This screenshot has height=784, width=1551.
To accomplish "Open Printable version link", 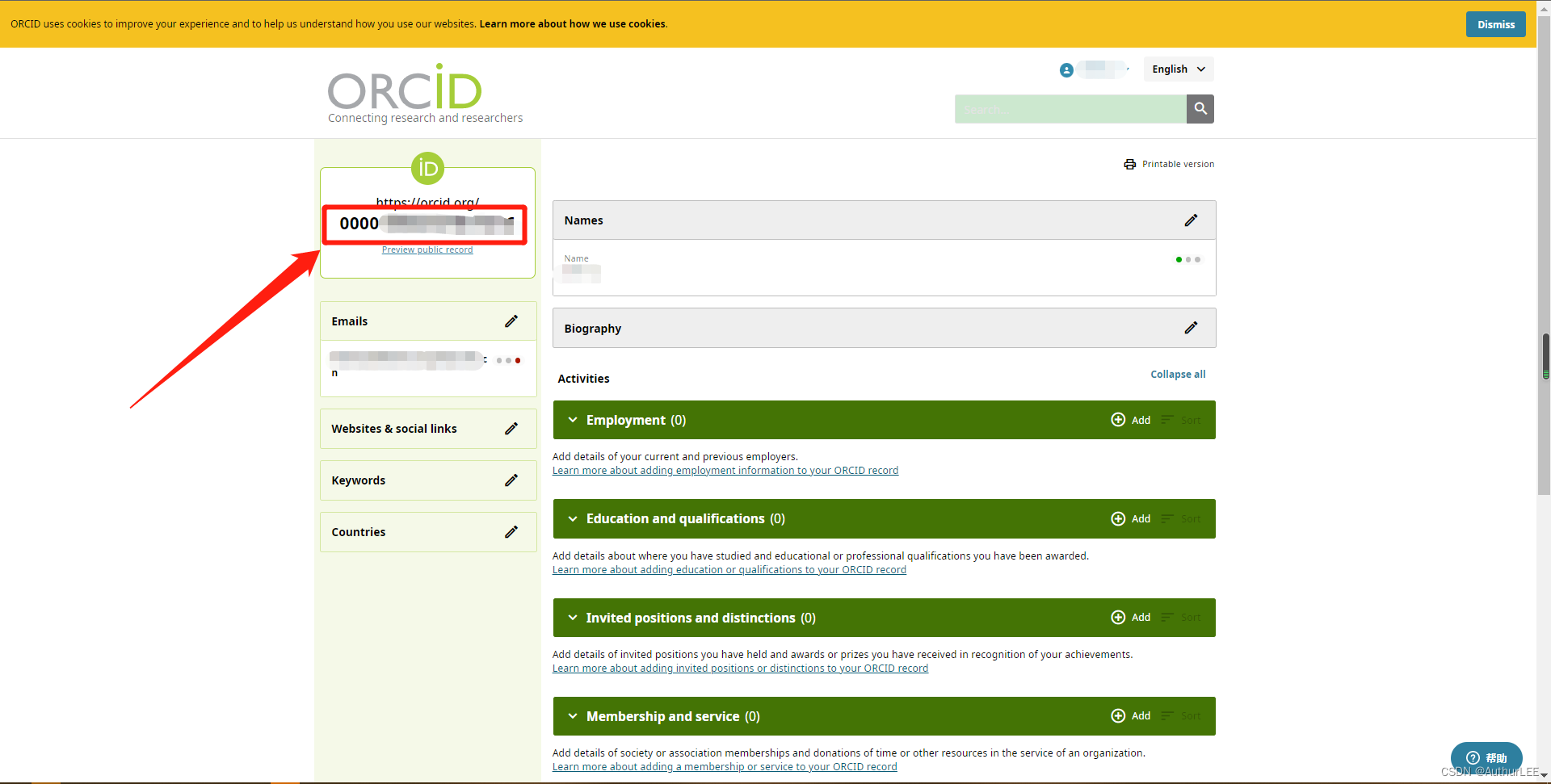I will [1178, 164].
